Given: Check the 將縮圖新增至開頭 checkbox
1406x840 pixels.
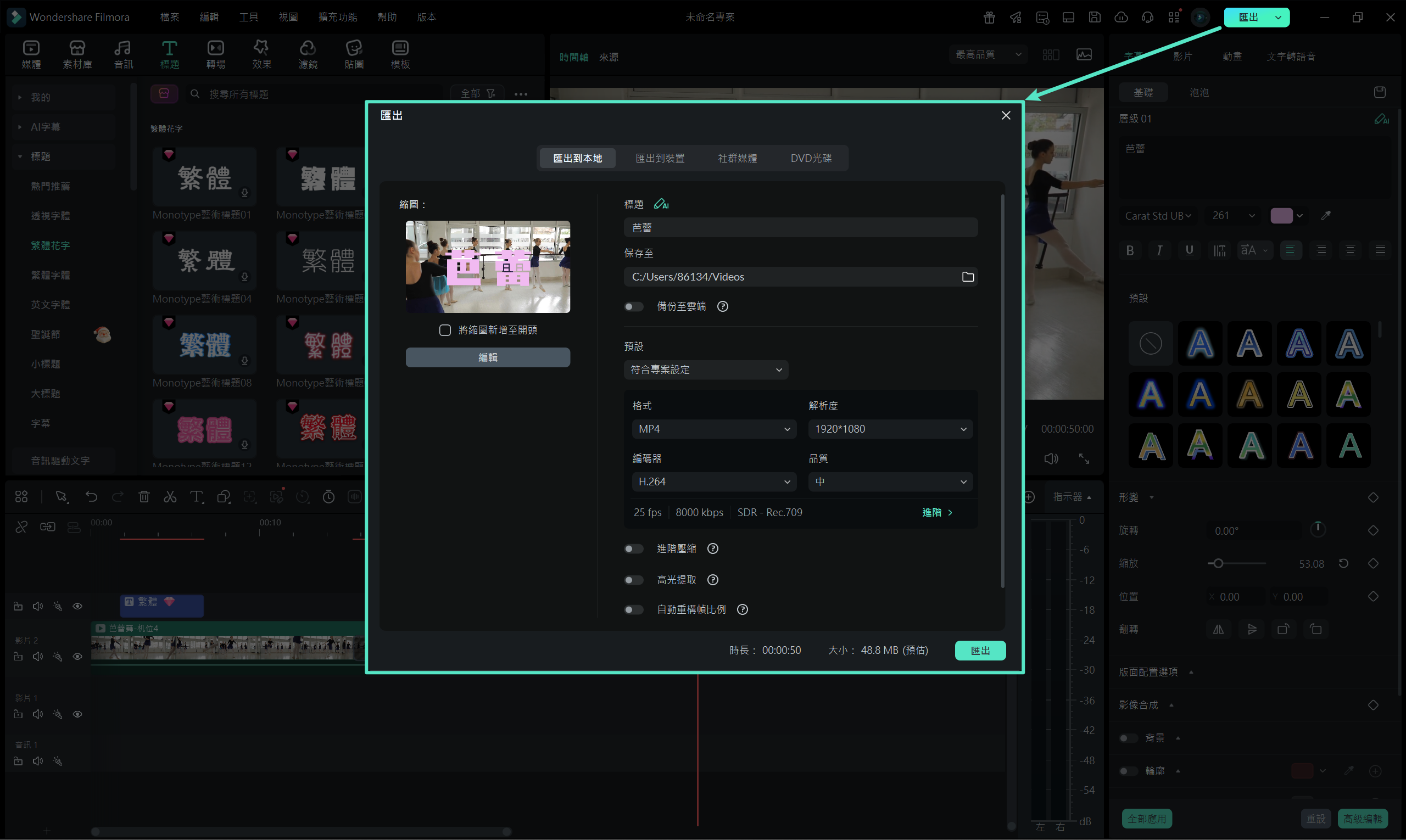Looking at the screenshot, I should point(445,330).
